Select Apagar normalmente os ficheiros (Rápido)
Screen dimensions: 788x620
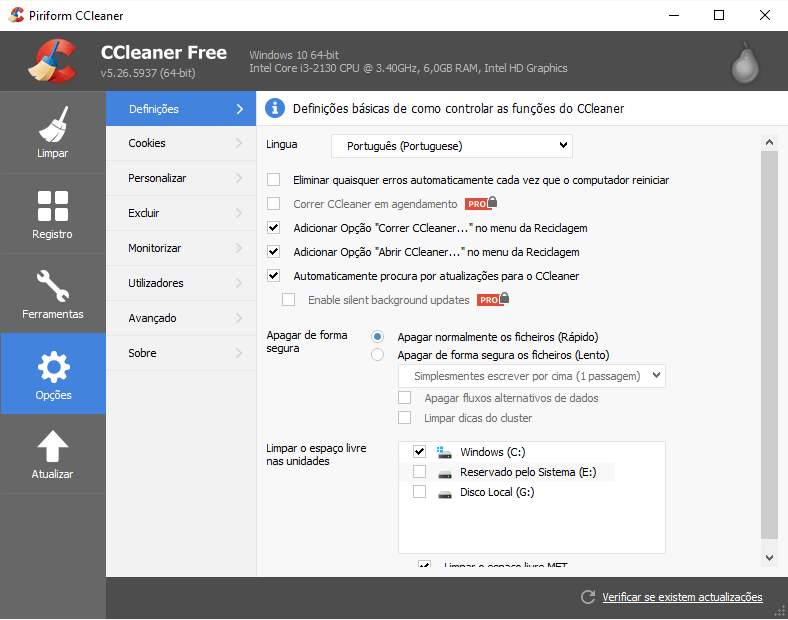377,336
